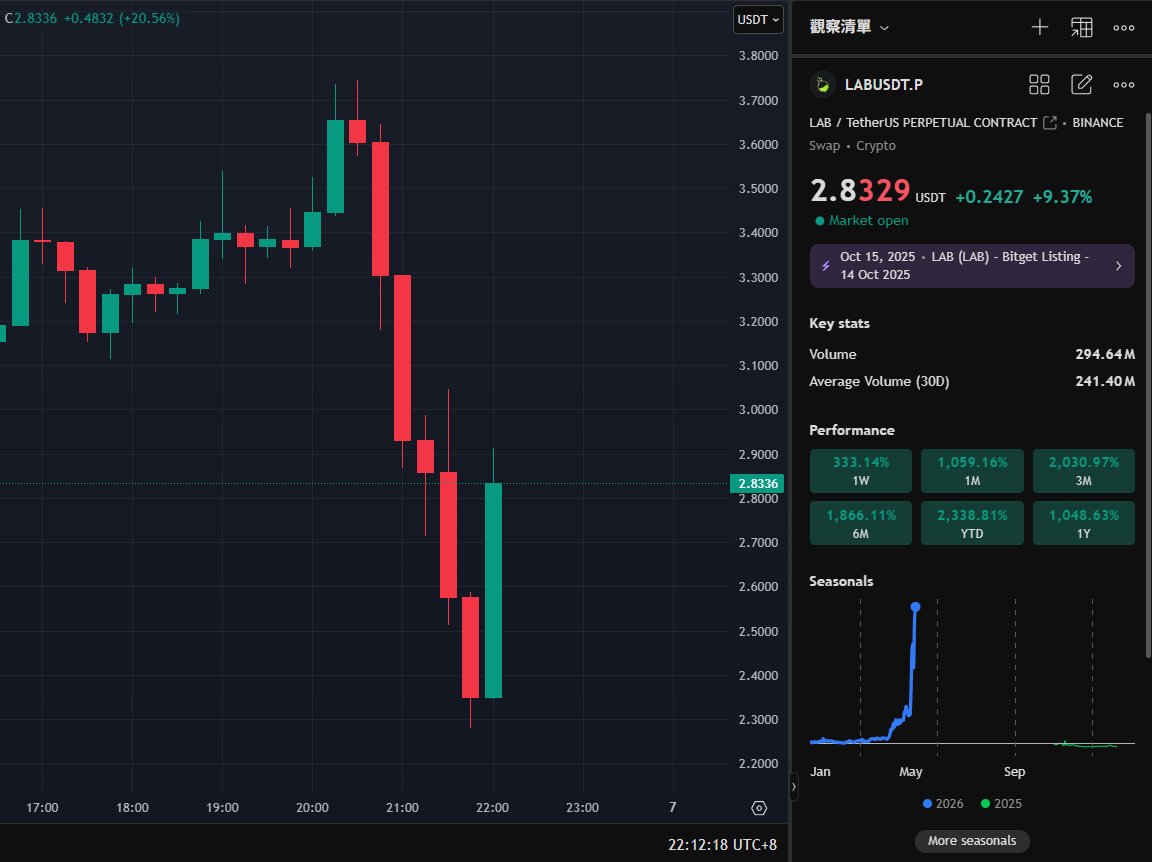Screen dimensions: 1152x862
Task: Select the 6M performance tile
Action: click(x=860, y=523)
